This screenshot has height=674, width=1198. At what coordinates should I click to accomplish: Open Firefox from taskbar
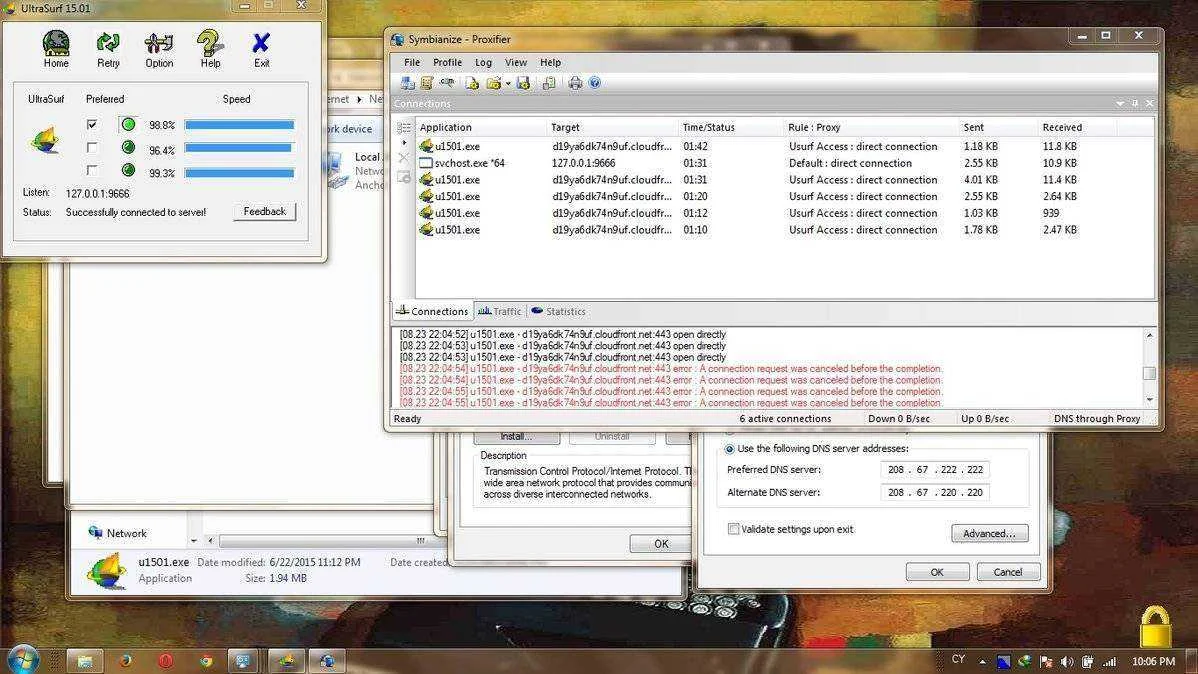pyautogui.click(x=125, y=661)
